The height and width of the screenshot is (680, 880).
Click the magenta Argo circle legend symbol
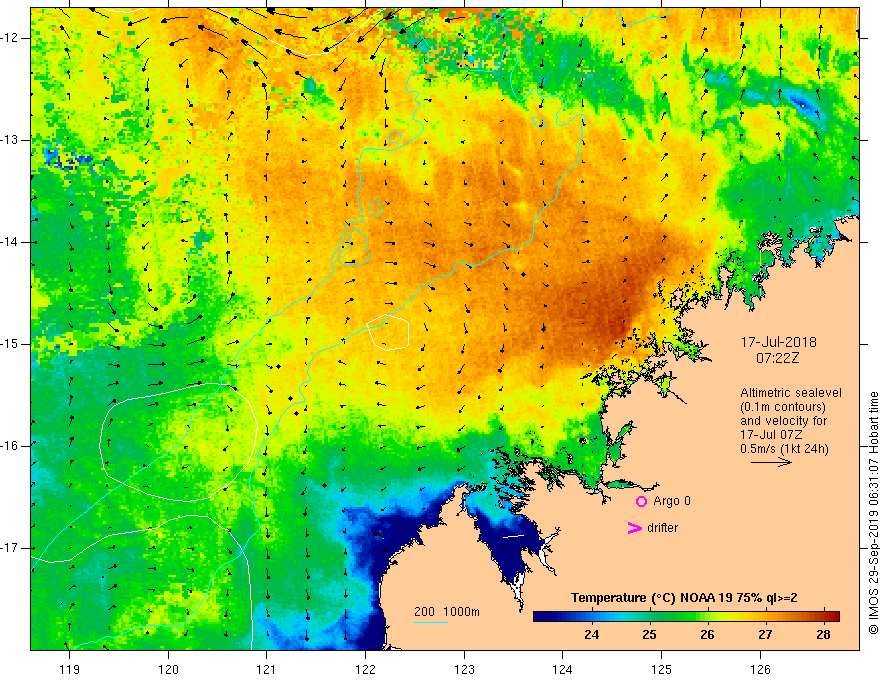click(x=641, y=501)
